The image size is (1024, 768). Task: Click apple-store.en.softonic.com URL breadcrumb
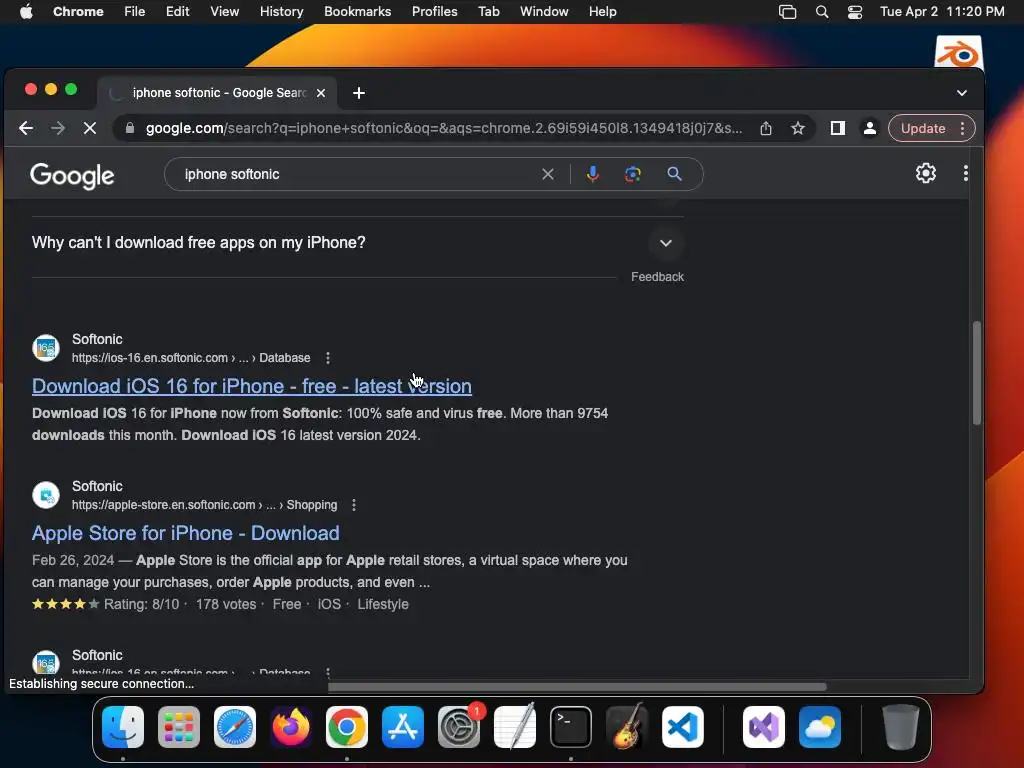[204, 505]
